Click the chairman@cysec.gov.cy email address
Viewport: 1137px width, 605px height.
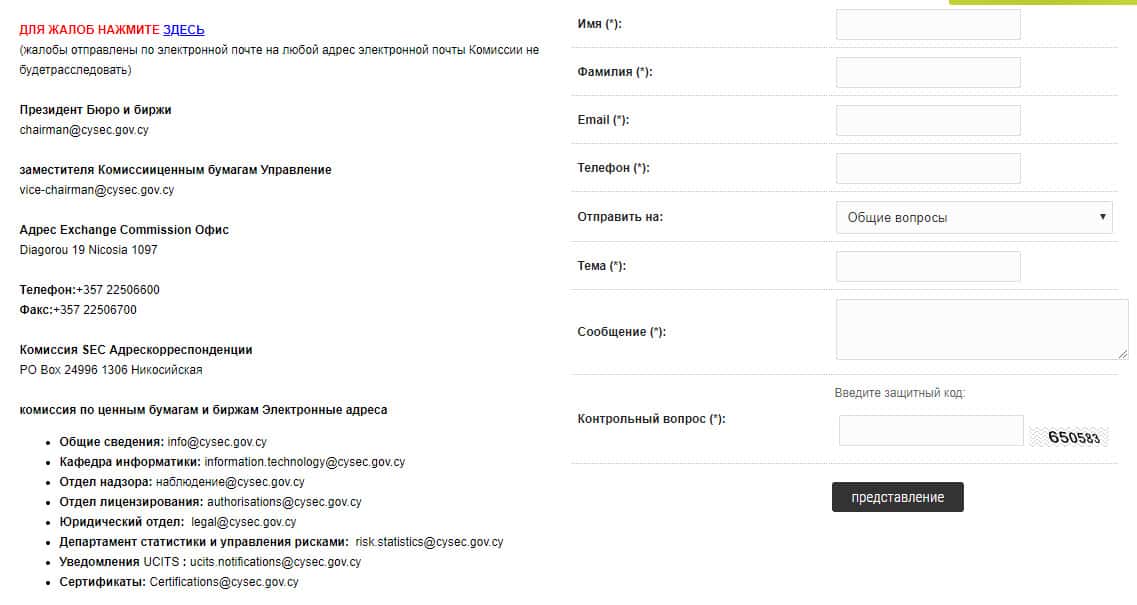(x=84, y=130)
